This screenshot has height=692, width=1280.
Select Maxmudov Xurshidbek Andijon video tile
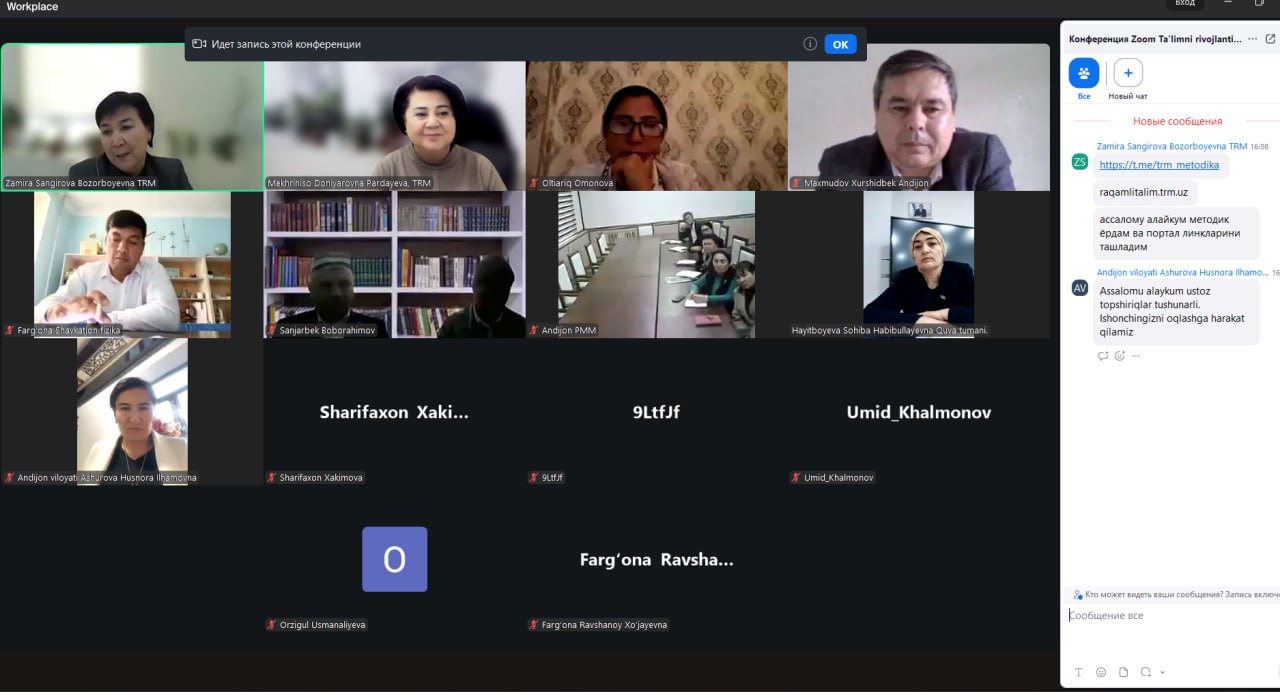click(x=919, y=117)
